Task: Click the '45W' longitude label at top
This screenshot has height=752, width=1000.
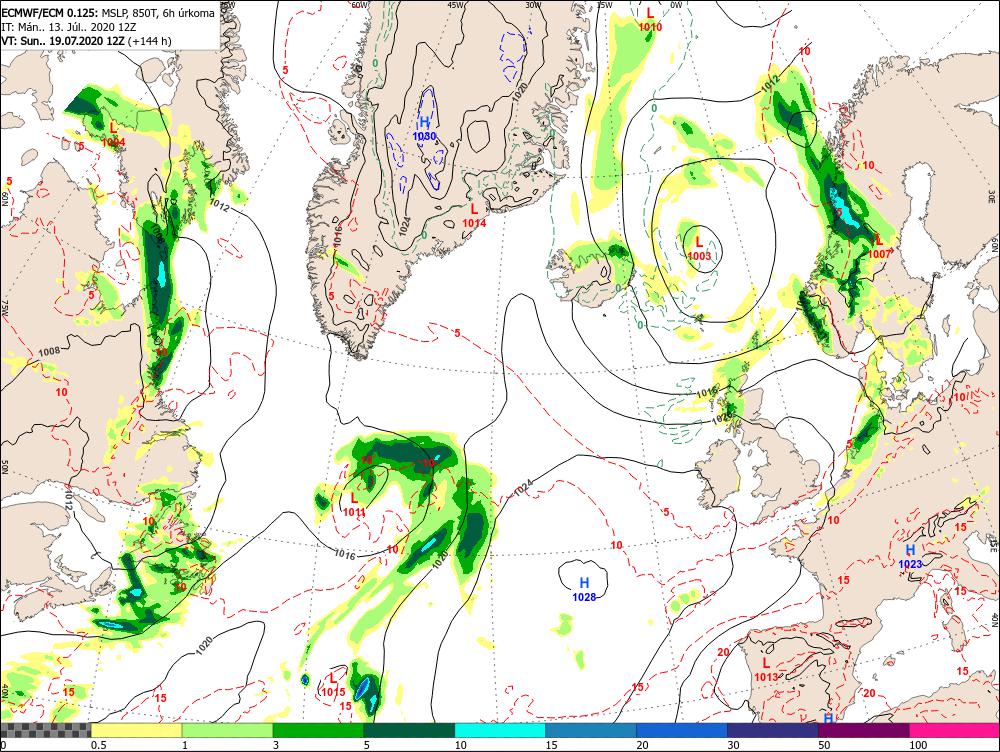Action: click(x=455, y=4)
